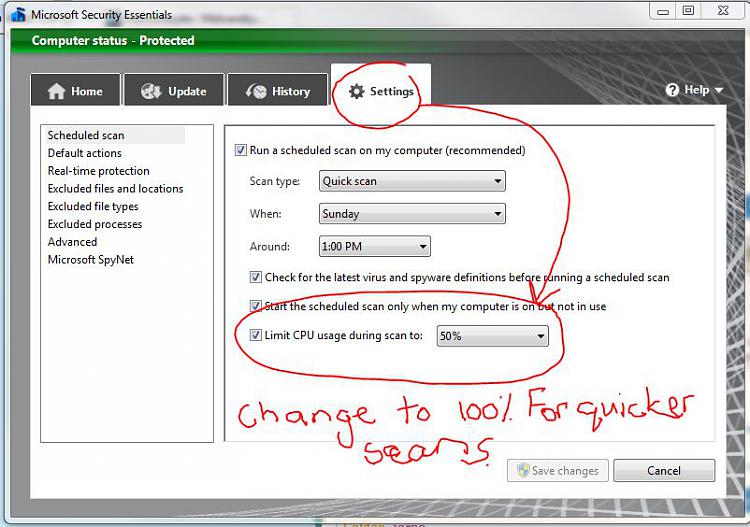
Task: Toggle Limit CPU usage checkbox
Action: 255,335
